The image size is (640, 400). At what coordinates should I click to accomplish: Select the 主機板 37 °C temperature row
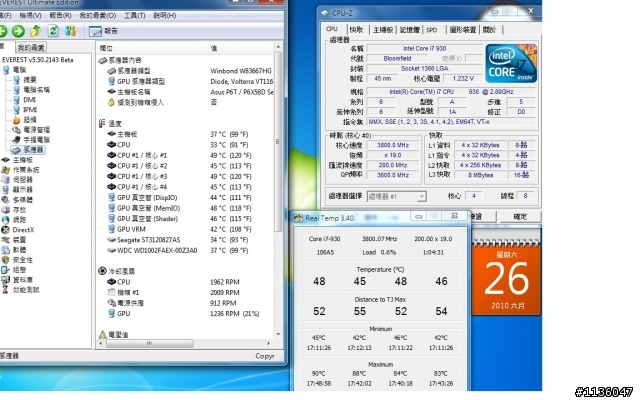185,134
